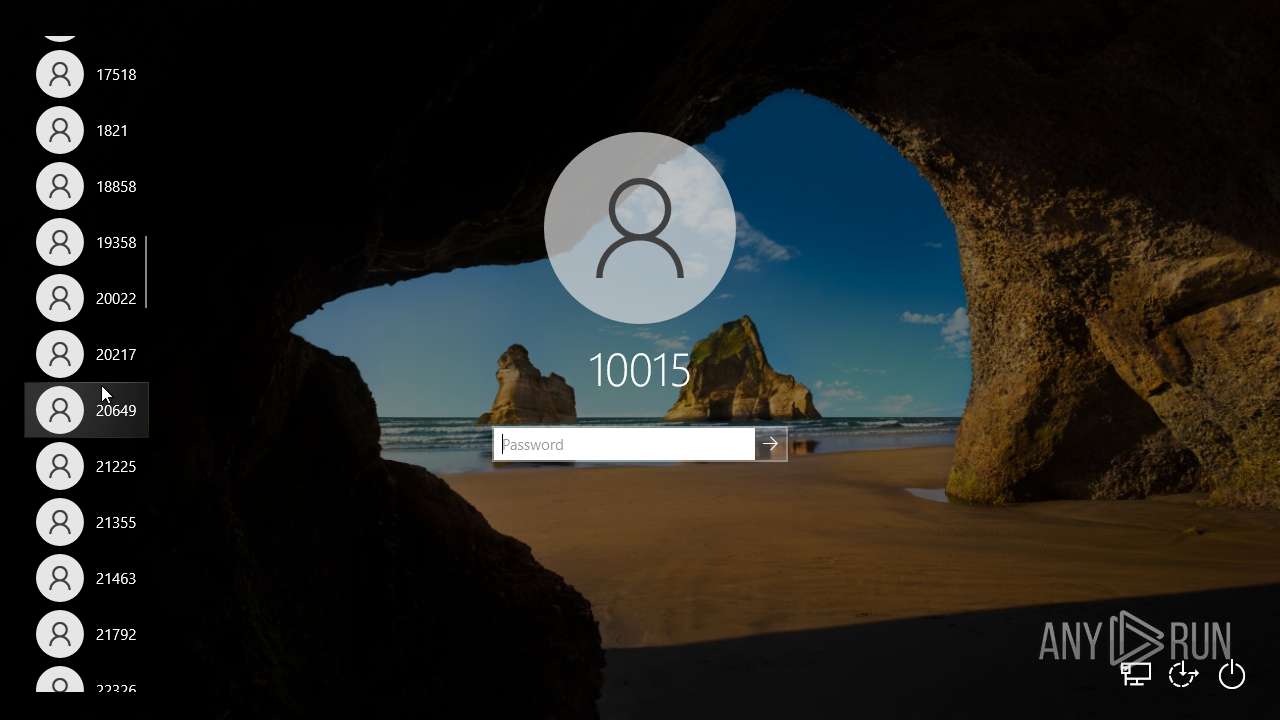This screenshot has height=720, width=1280.
Task: Click avatar icon for user 17518
Action: coord(60,74)
